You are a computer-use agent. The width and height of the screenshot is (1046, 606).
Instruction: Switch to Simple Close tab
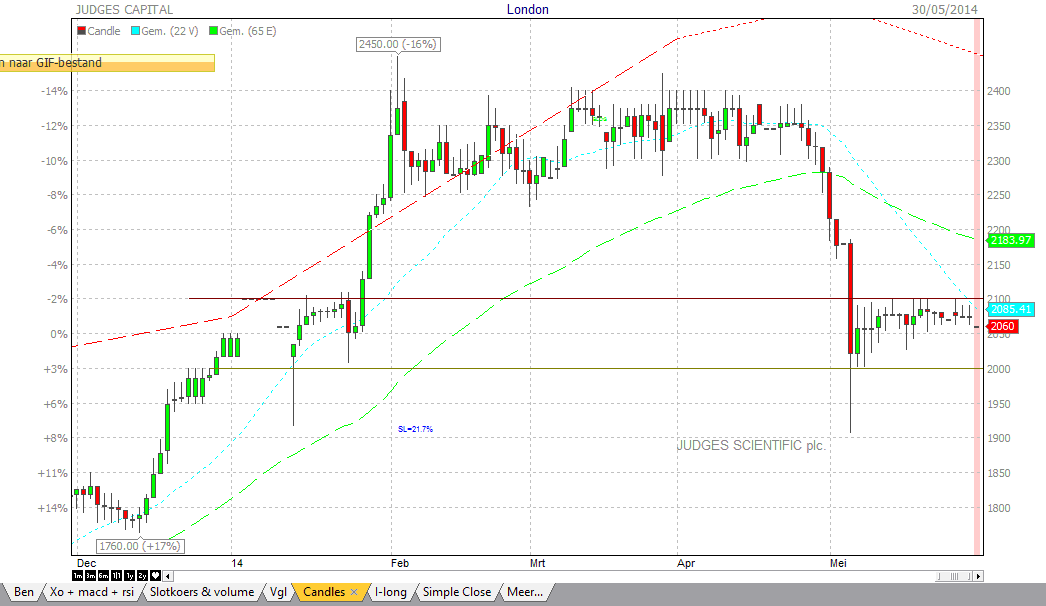pos(457,592)
